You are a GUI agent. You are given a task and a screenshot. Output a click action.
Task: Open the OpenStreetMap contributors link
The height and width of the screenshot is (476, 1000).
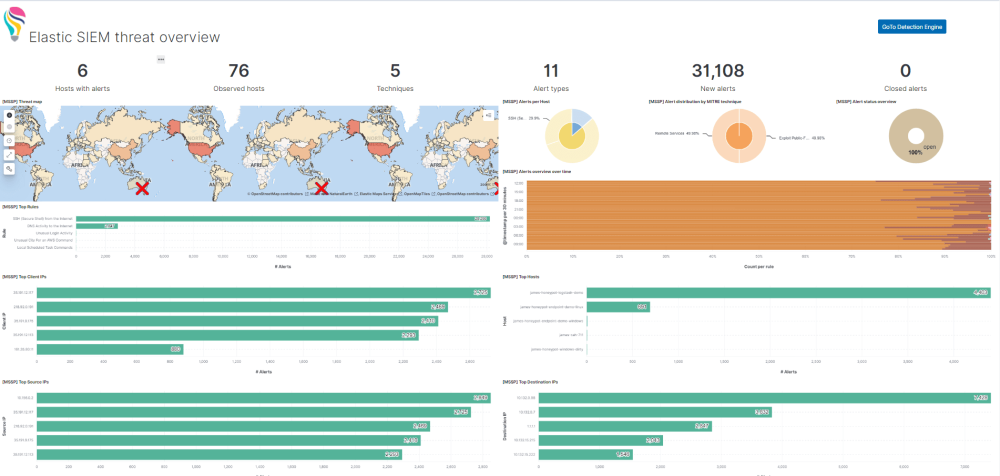click(274, 192)
